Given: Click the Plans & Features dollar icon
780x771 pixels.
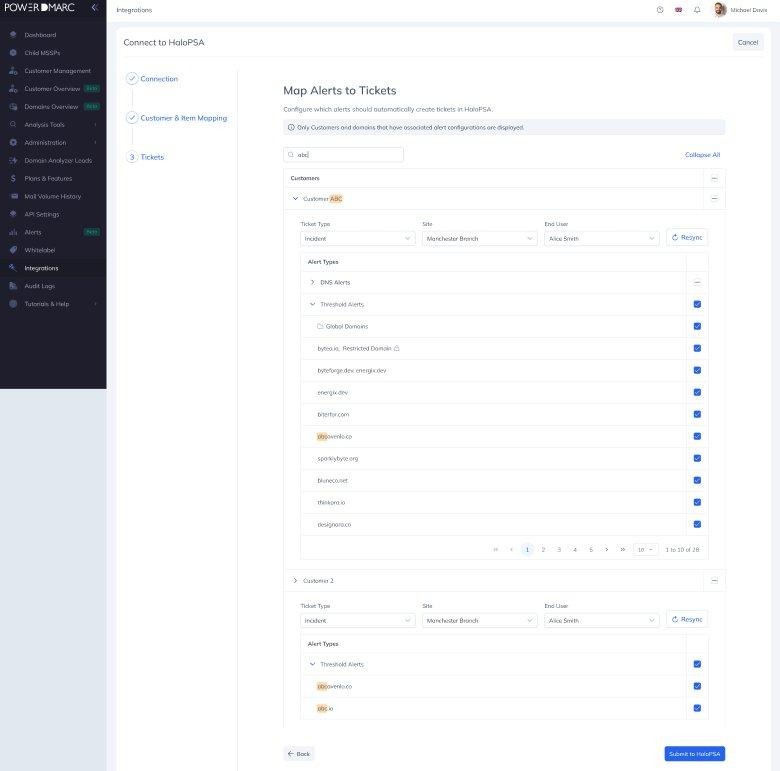Looking at the screenshot, I should [13, 178].
